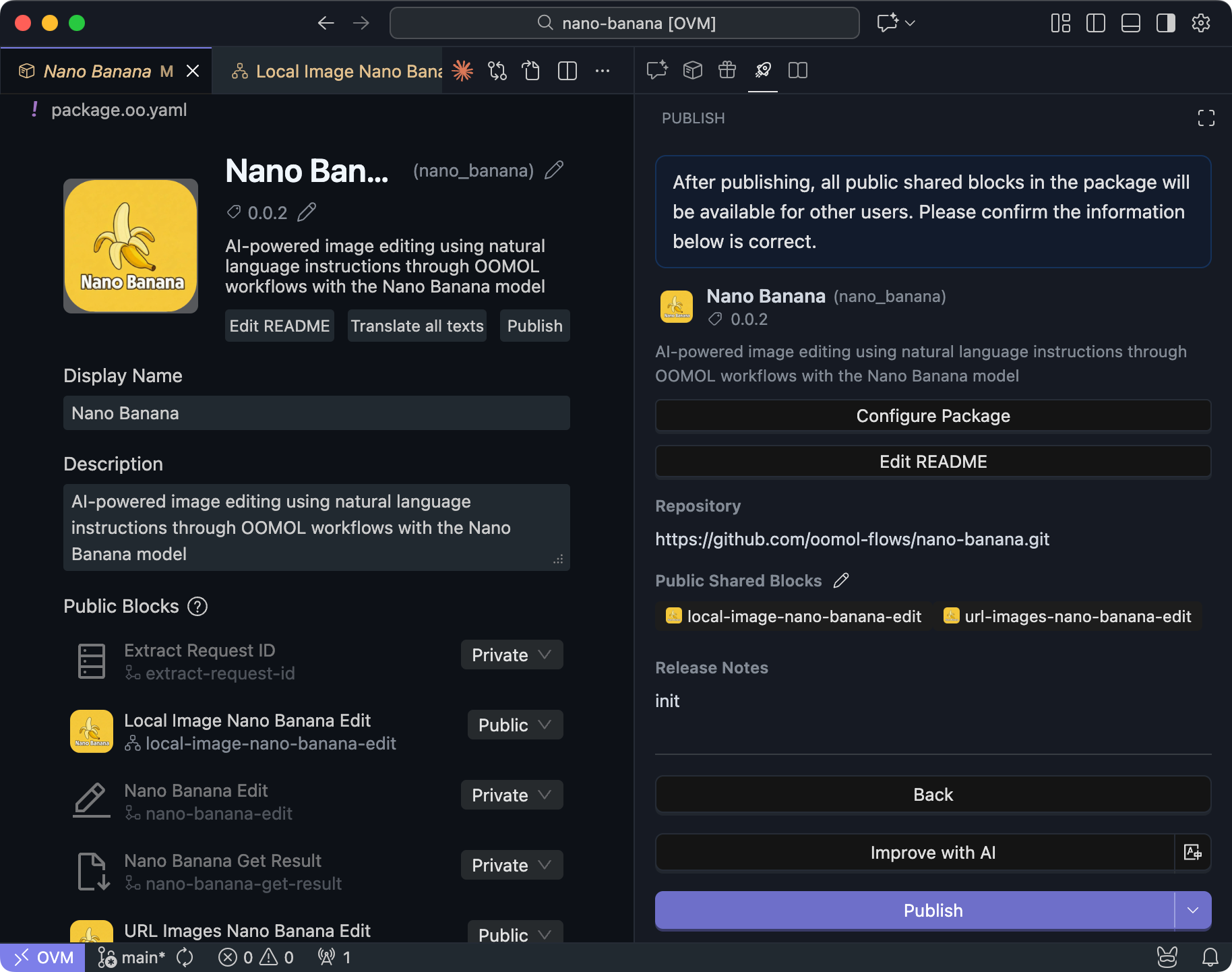The image size is (1232, 972).
Task: Click the nano-banana search bar at the top
Action: click(623, 22)
